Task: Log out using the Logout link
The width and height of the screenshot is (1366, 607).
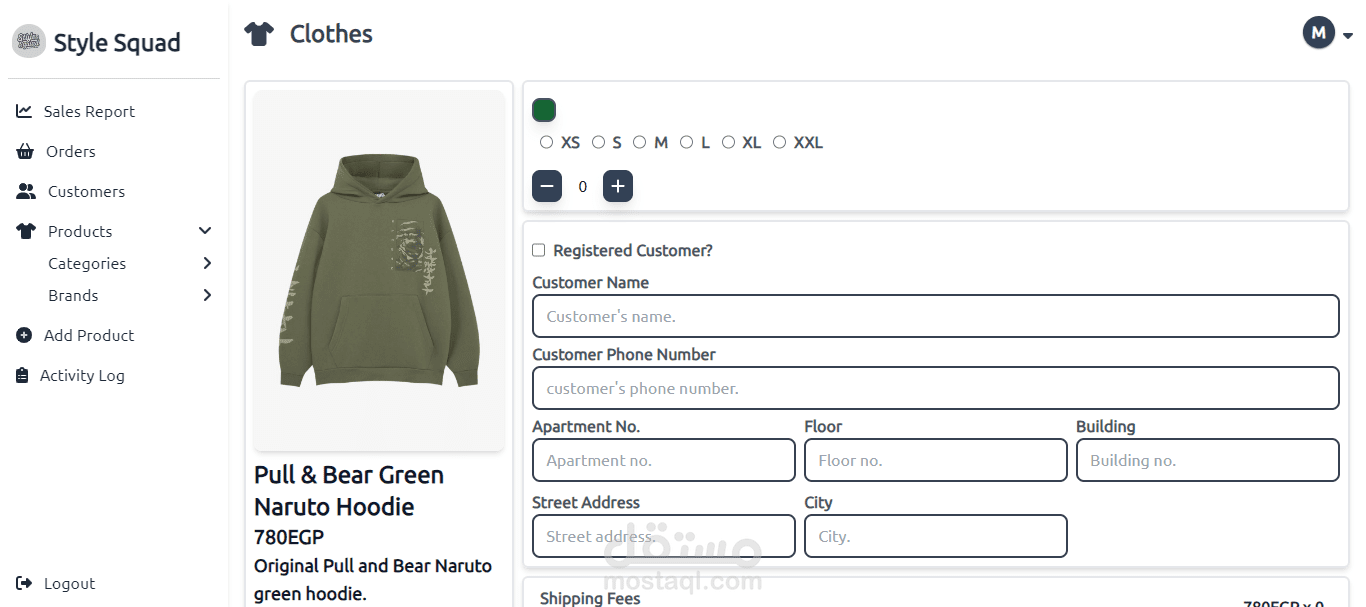Action: [69, 583]
